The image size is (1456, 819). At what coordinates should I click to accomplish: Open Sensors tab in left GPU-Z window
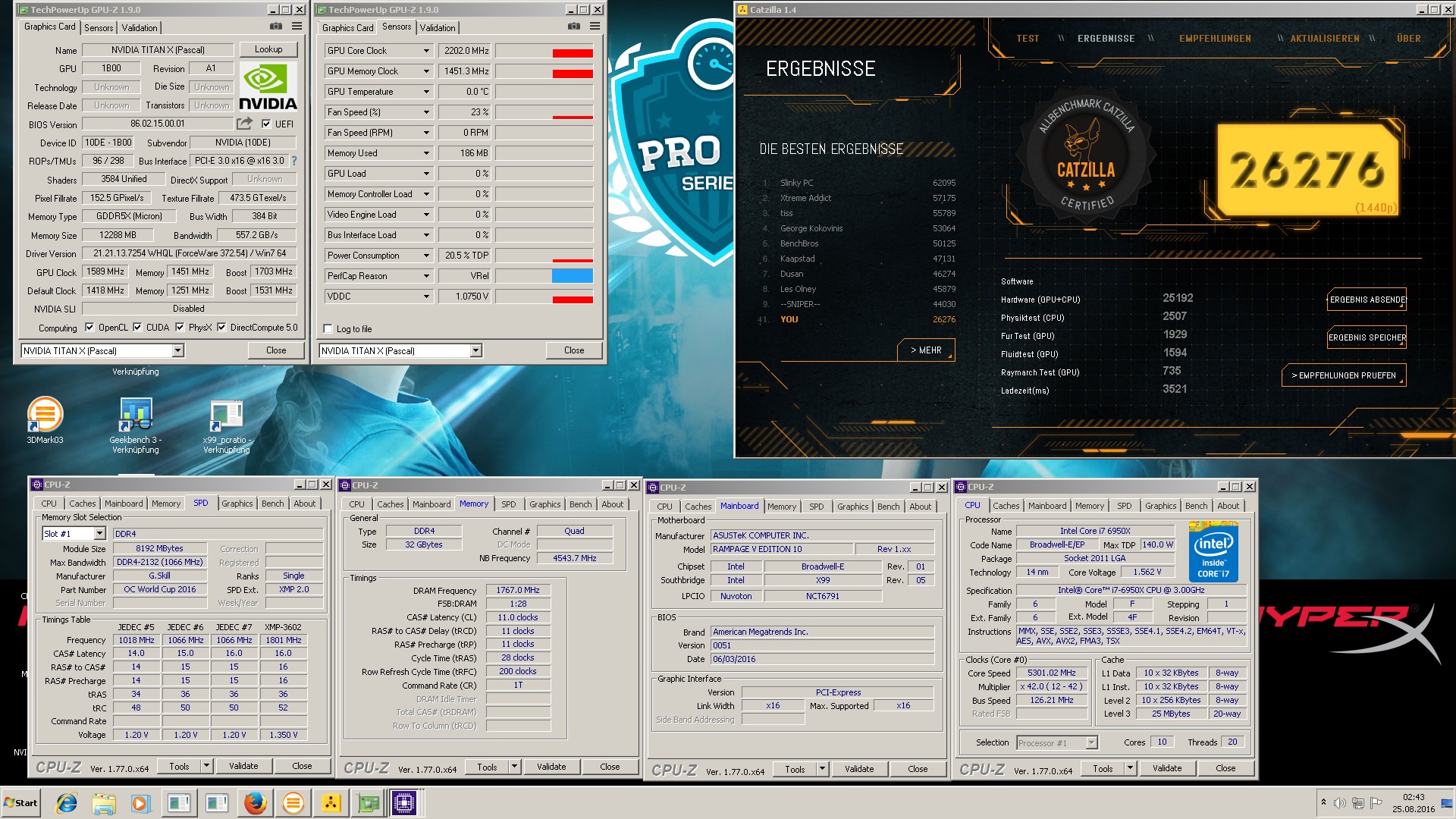[x=99, y=28]
